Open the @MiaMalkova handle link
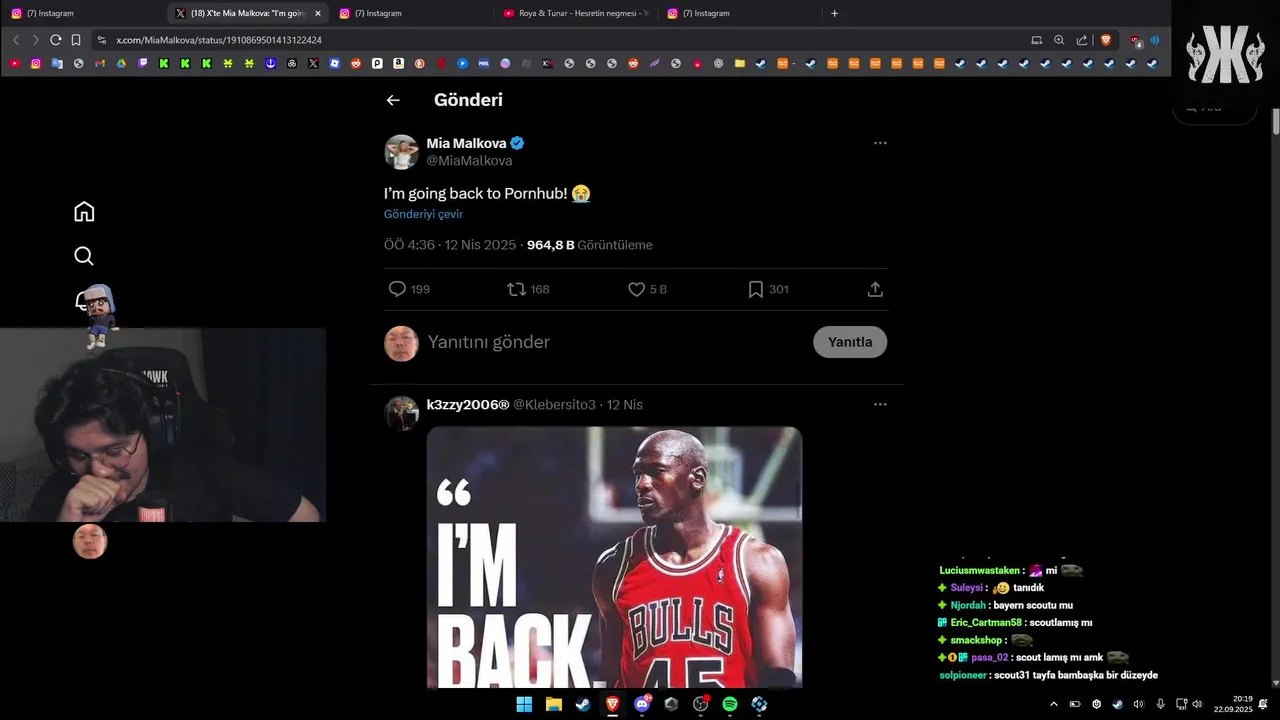1280x720 pixels. pyautogui.click(x=469, y=161)
